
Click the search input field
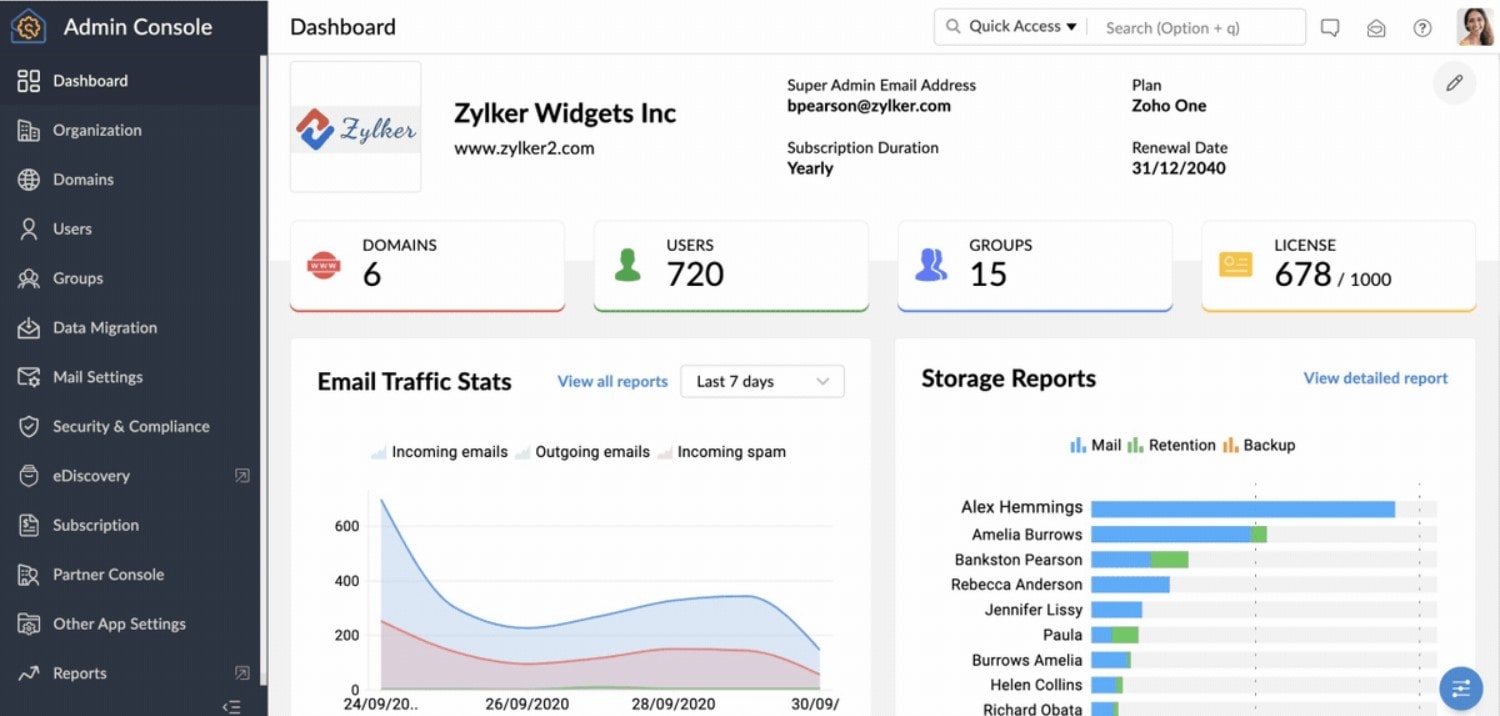pyautogui.click(x=1197, y=27)
